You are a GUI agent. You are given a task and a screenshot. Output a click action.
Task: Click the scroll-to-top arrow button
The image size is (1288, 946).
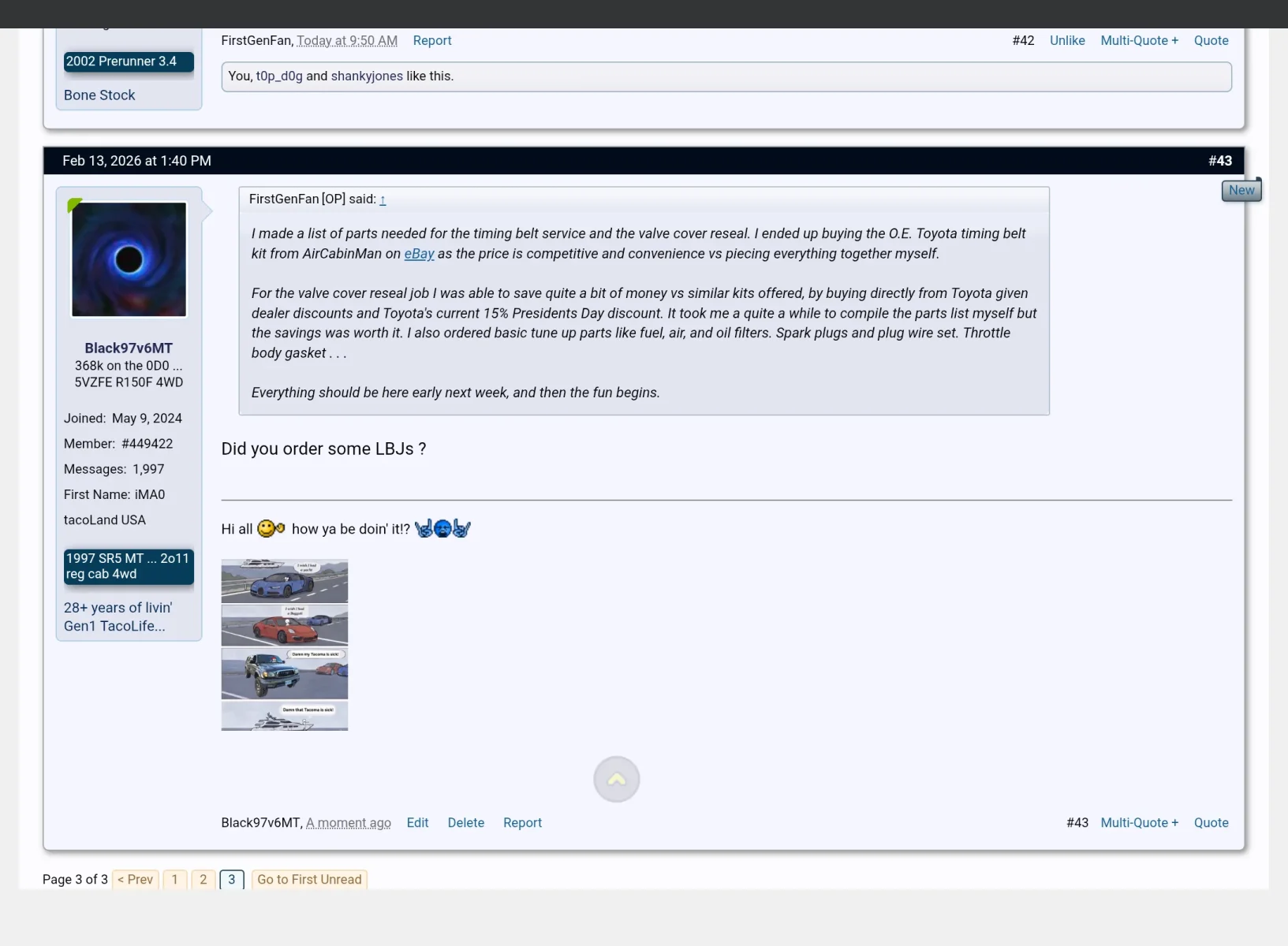(x=616, y=779)
